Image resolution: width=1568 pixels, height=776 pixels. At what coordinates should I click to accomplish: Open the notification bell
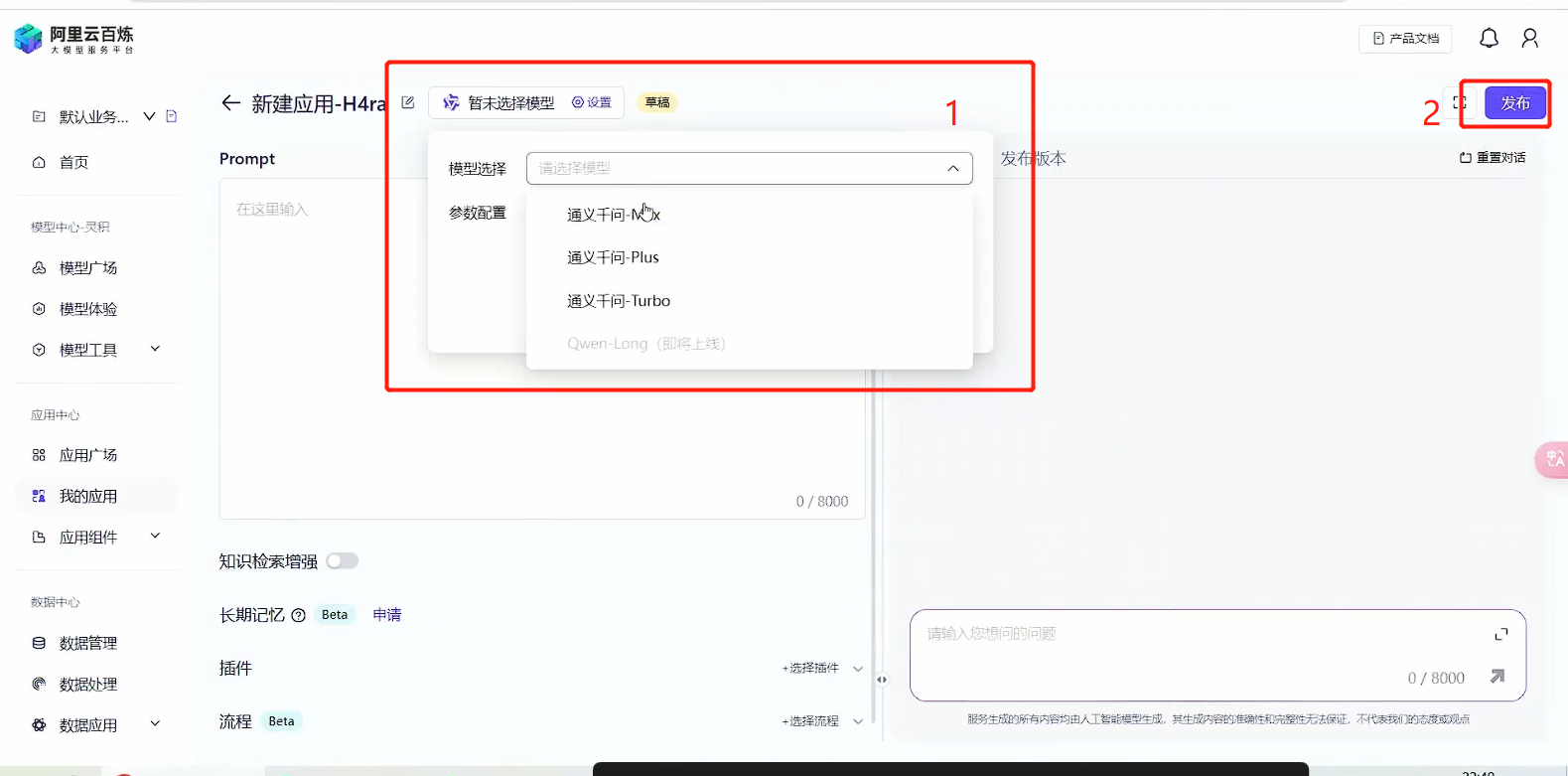coord(1489,39)
